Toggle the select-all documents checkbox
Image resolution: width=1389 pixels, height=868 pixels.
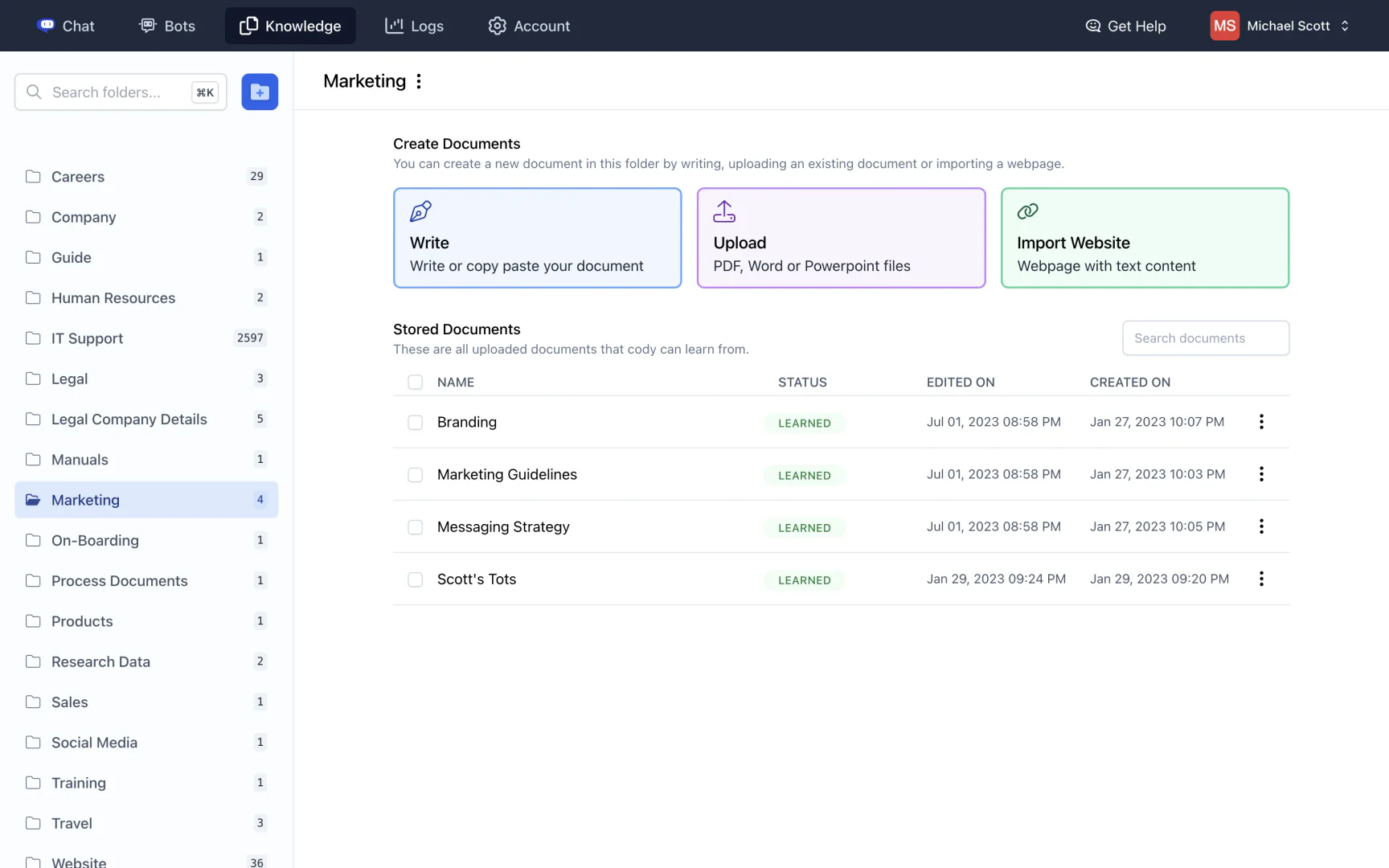[x=415, y=383]
